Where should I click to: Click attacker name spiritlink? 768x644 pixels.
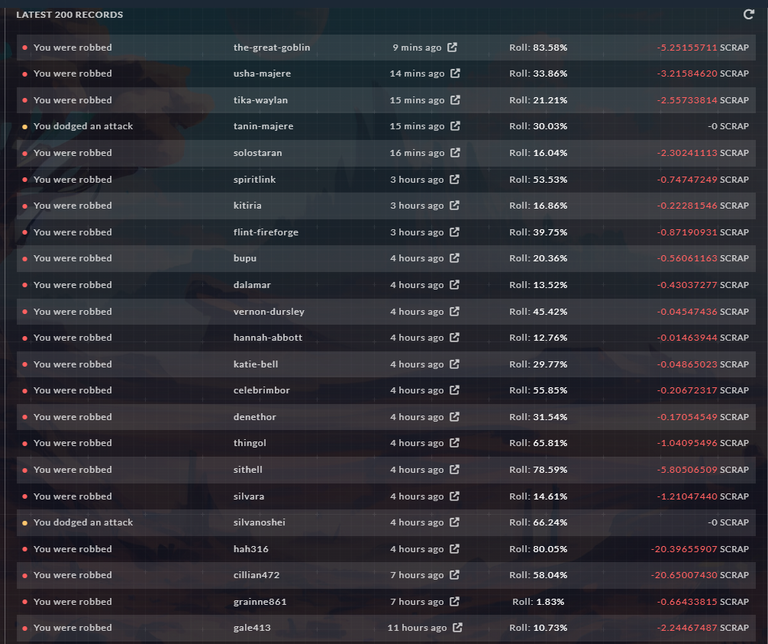click(255, 180)
